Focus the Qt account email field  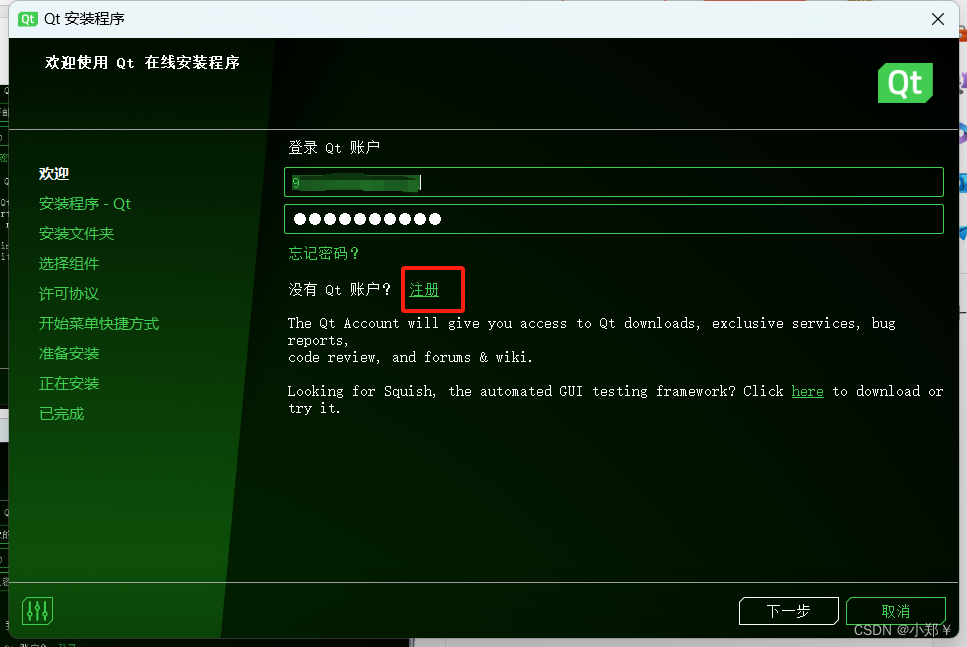tap(614, 182)
